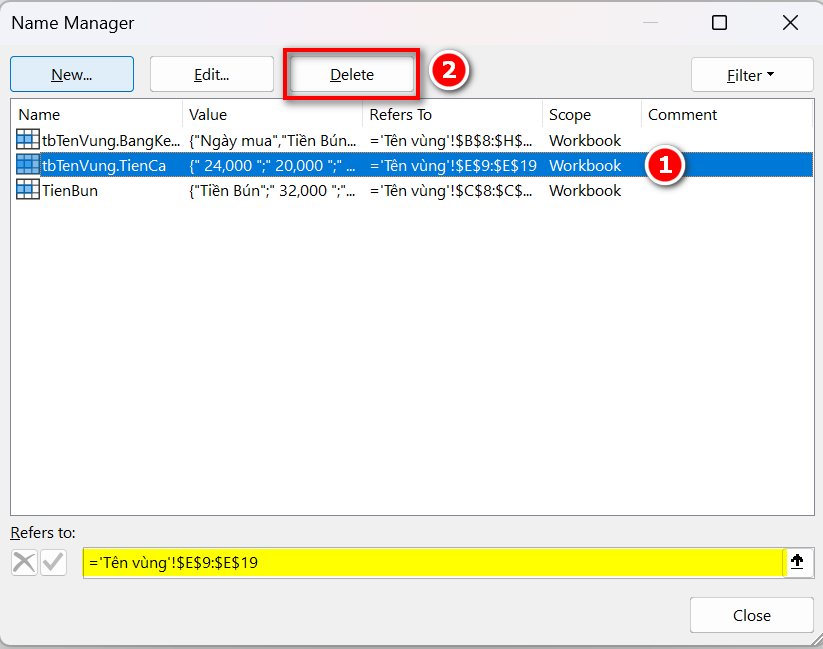Click the table icon beside tbTenVung.BangKe
Viewport: 823px width, 649px height.
click(28, 140)
